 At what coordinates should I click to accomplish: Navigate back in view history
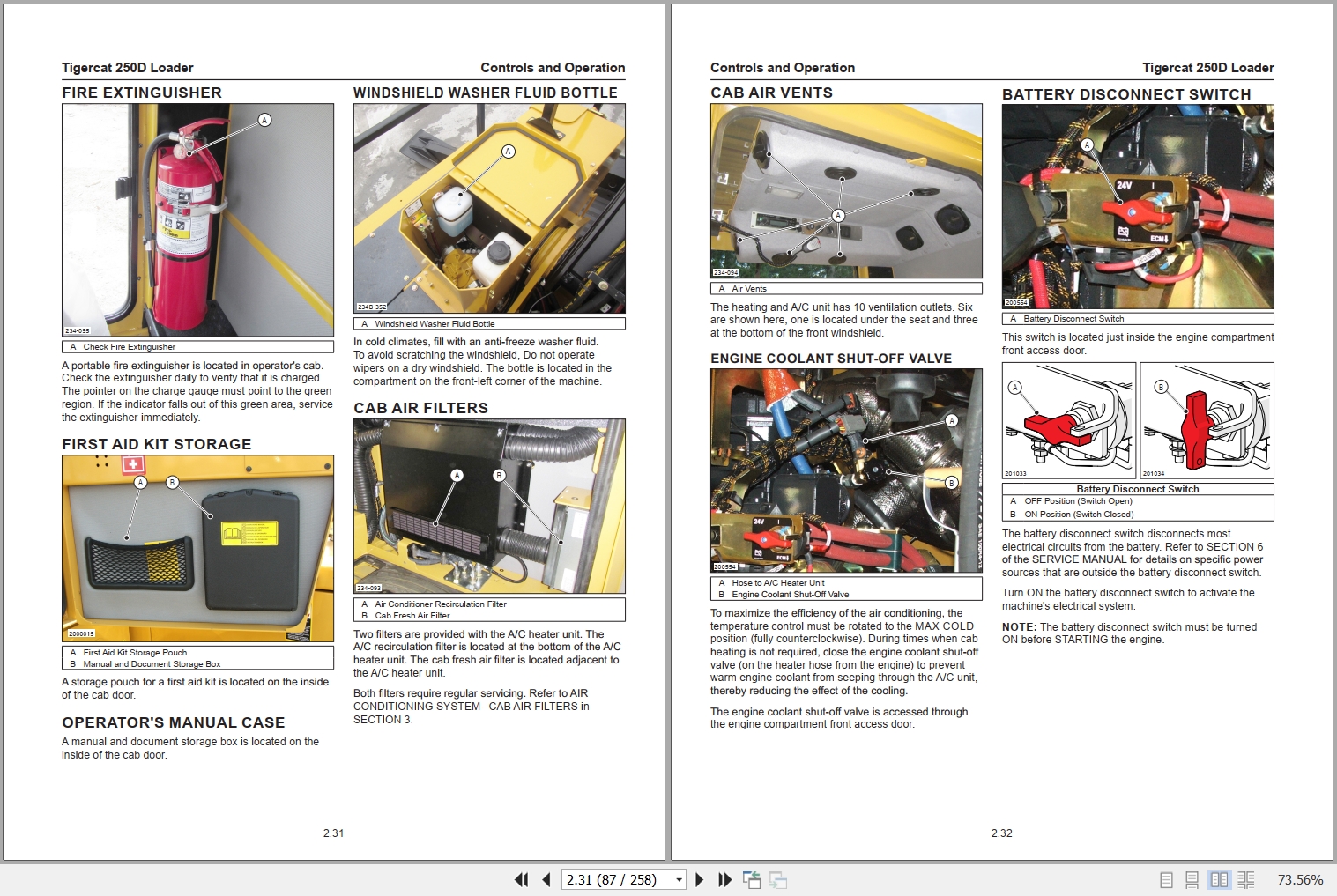(x=753, y=879)
